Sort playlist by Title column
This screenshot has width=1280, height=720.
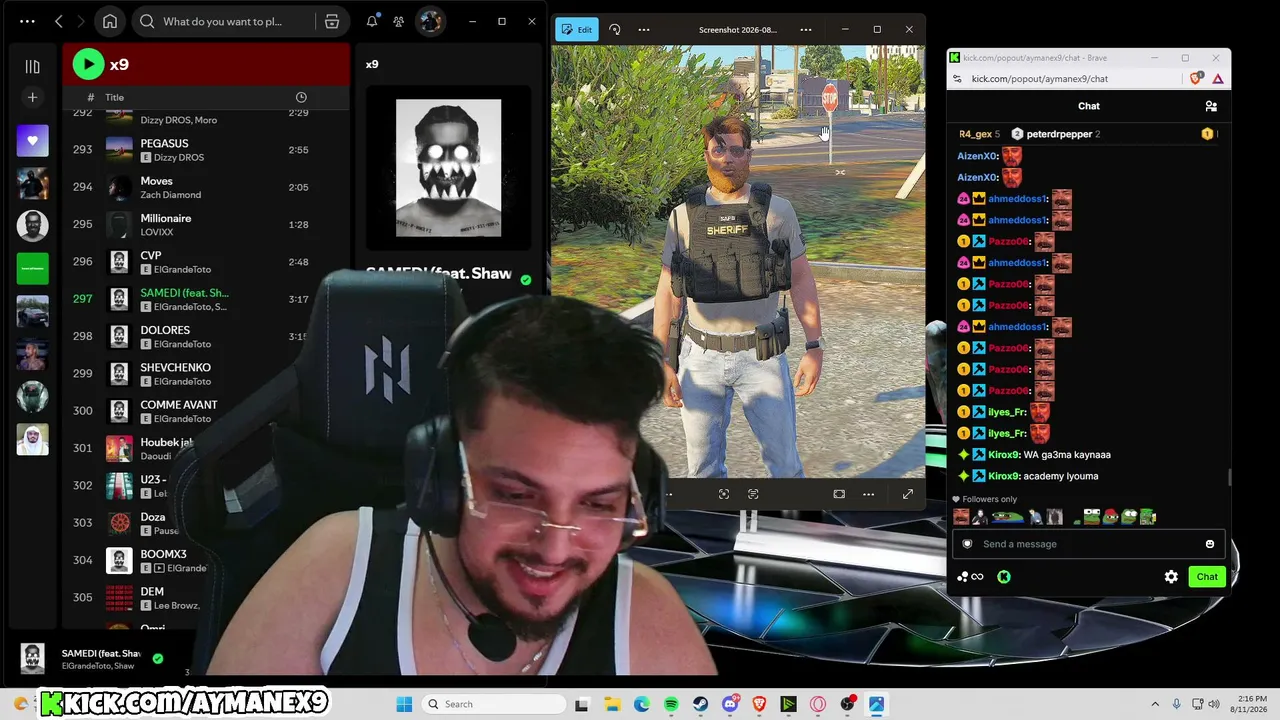pos(114,97)
